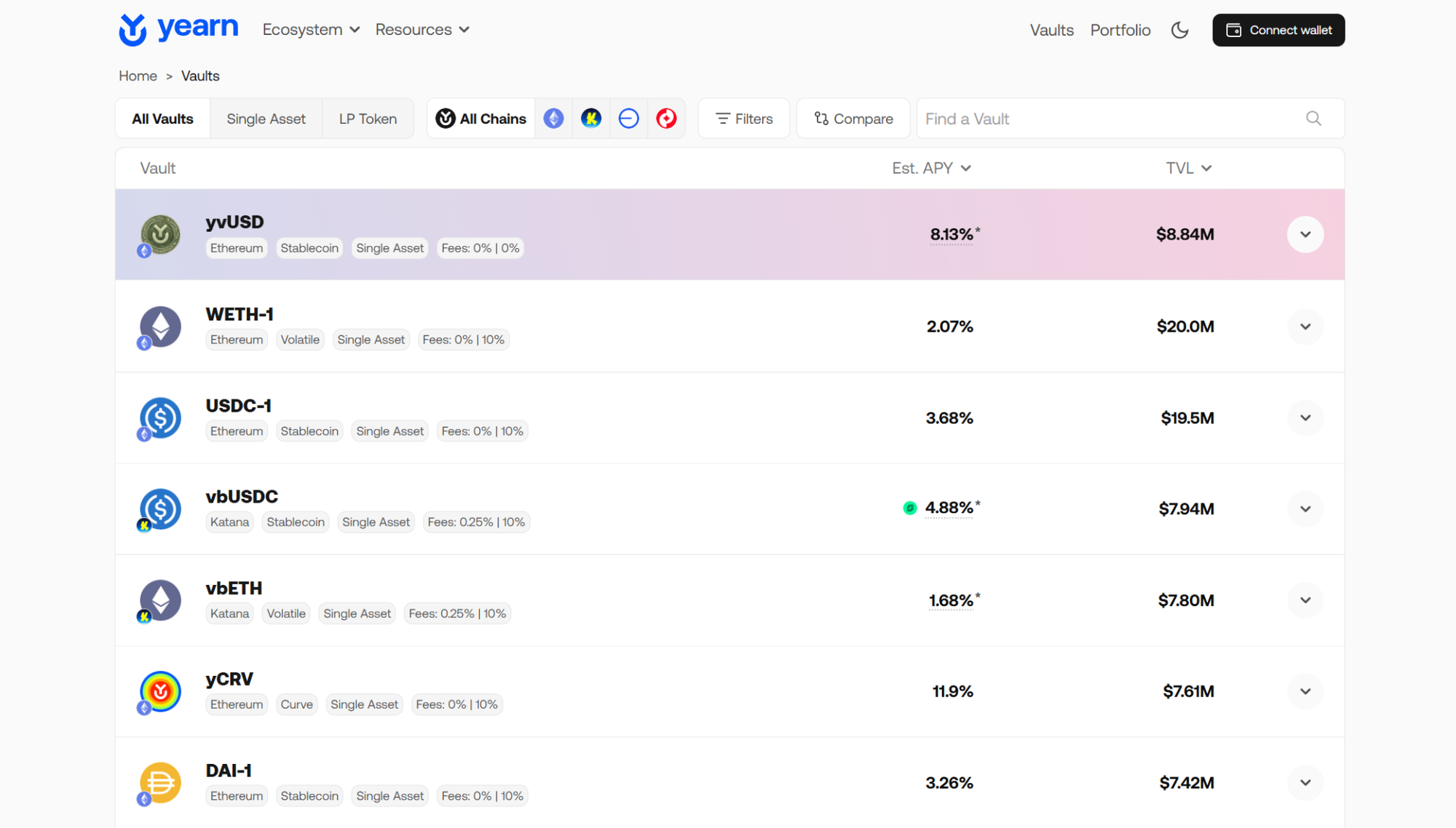This screenshot has width=1456, height=828.
Task: Click the green dot beside 4.88% APY
Action: 910,508
